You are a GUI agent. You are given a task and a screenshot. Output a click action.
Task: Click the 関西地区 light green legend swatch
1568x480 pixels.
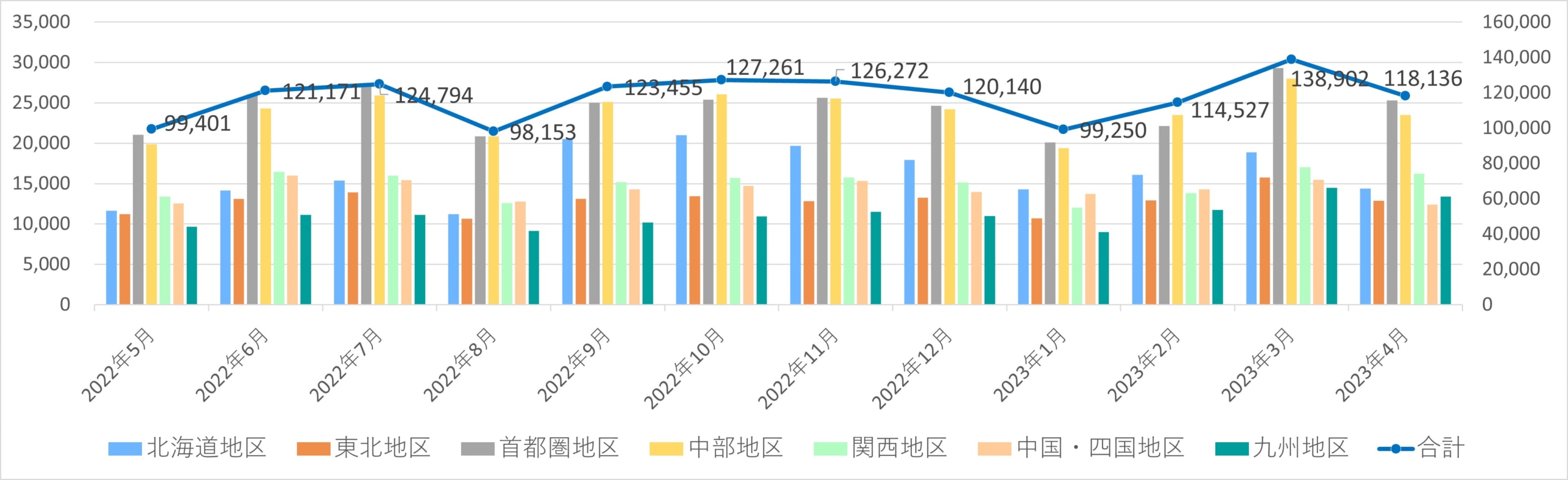[x=830, y=449]
